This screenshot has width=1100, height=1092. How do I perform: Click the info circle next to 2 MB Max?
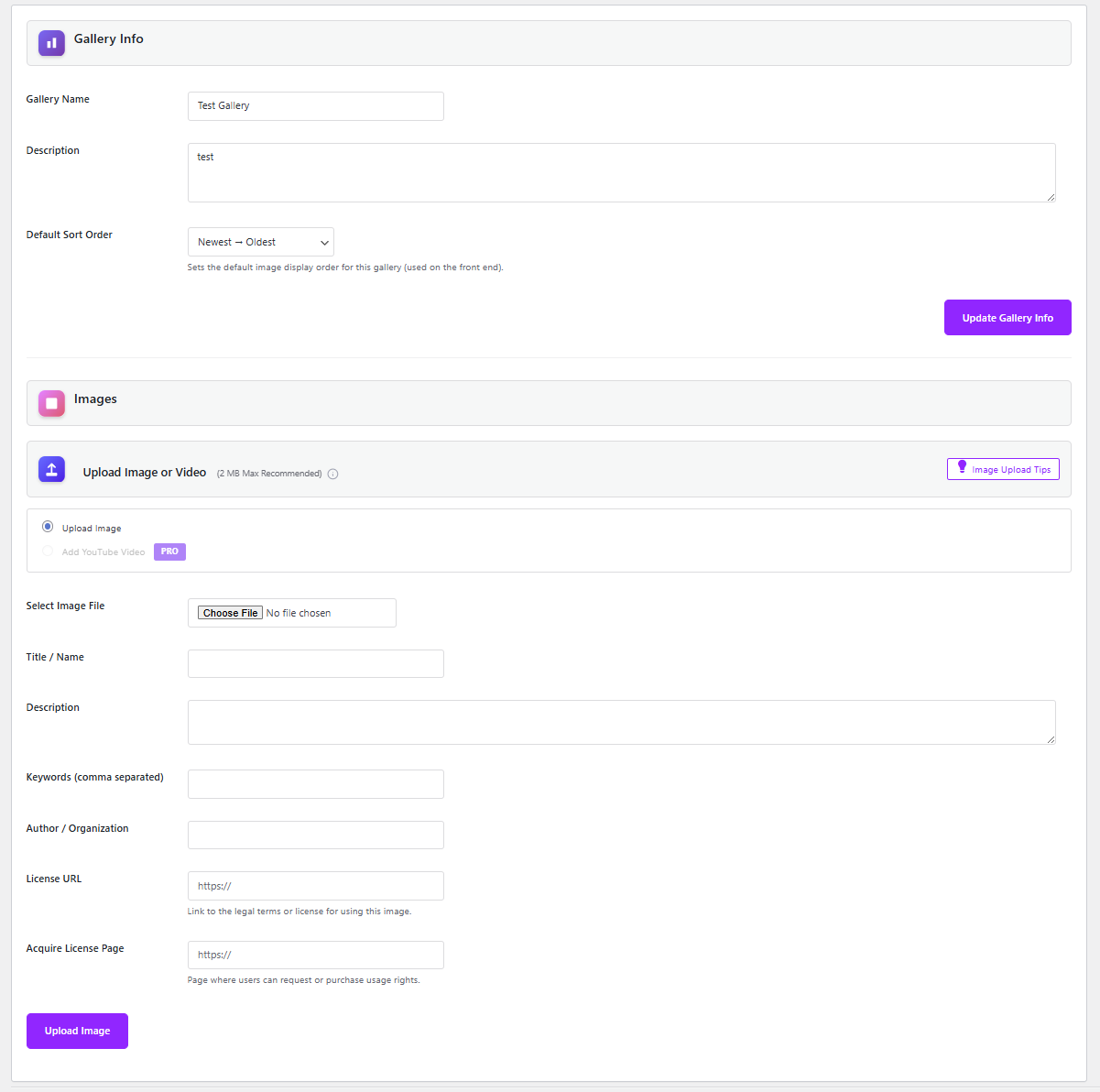click(333, 474)
